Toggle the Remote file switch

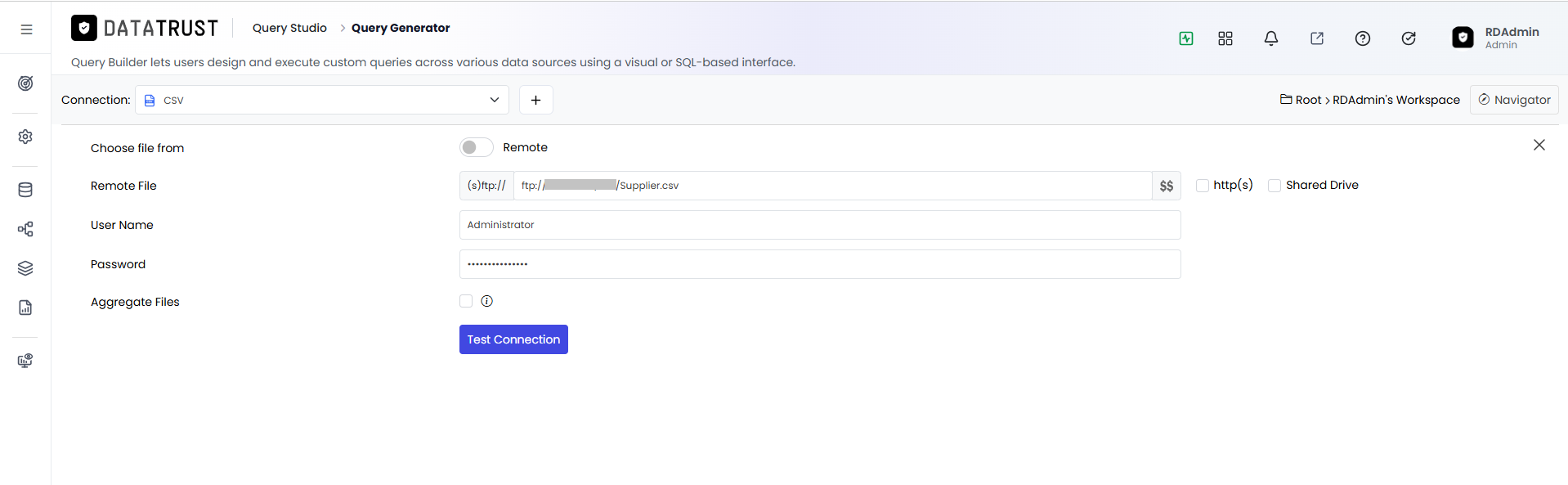tap(476, 147)
